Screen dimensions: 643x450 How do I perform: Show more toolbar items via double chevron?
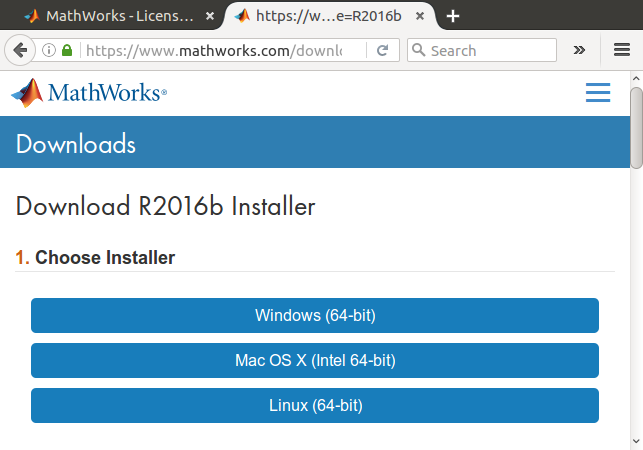tap(579, 50)
